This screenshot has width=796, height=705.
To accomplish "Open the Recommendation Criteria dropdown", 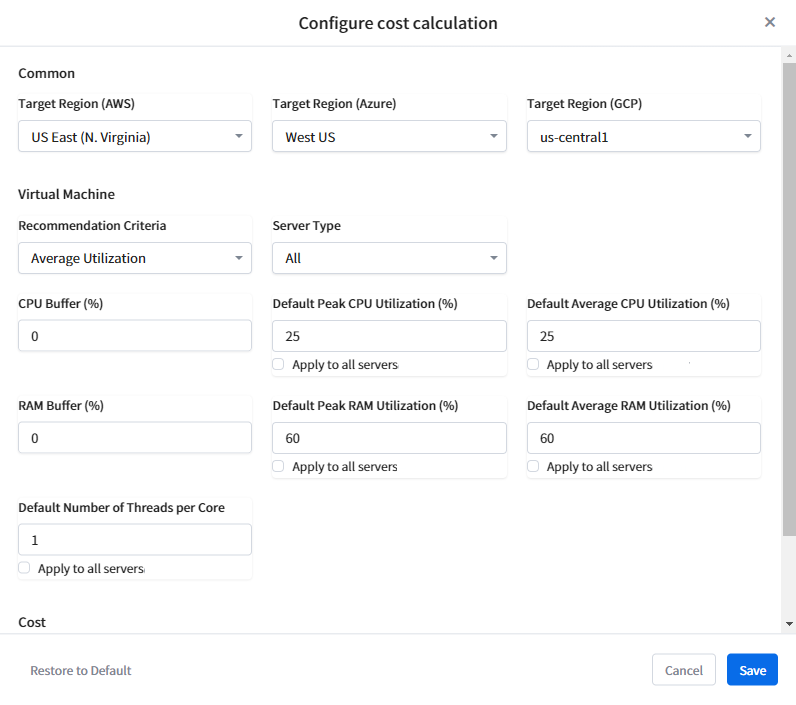I will coord(135,258).
